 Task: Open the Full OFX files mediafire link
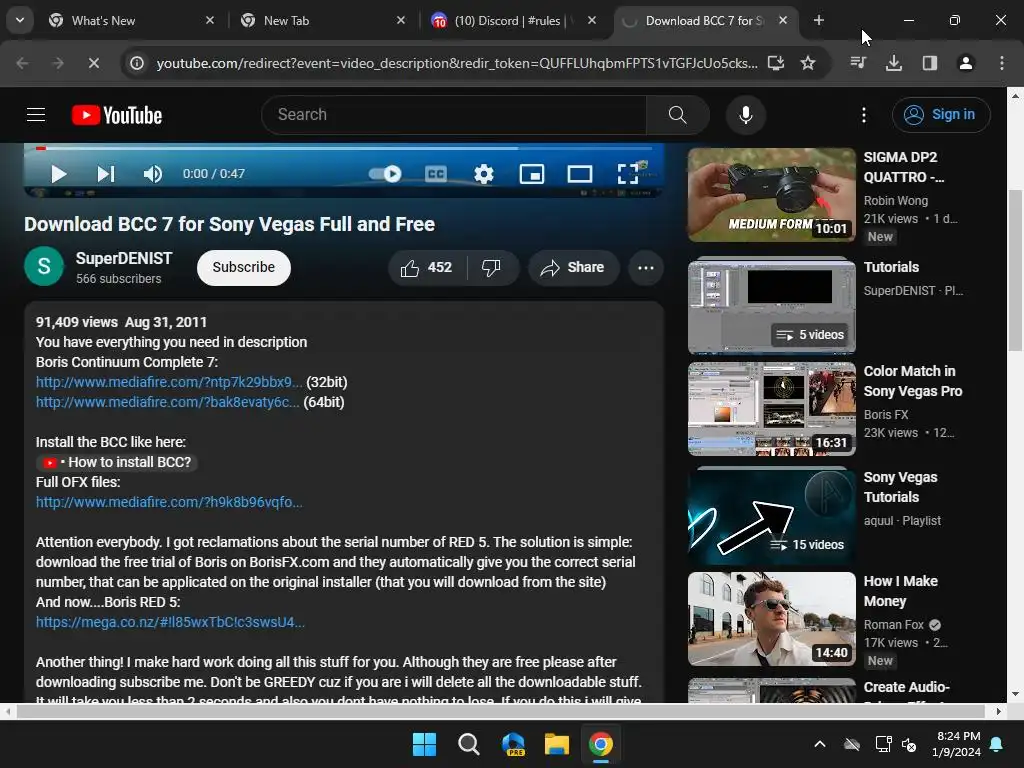click(169, 502)
